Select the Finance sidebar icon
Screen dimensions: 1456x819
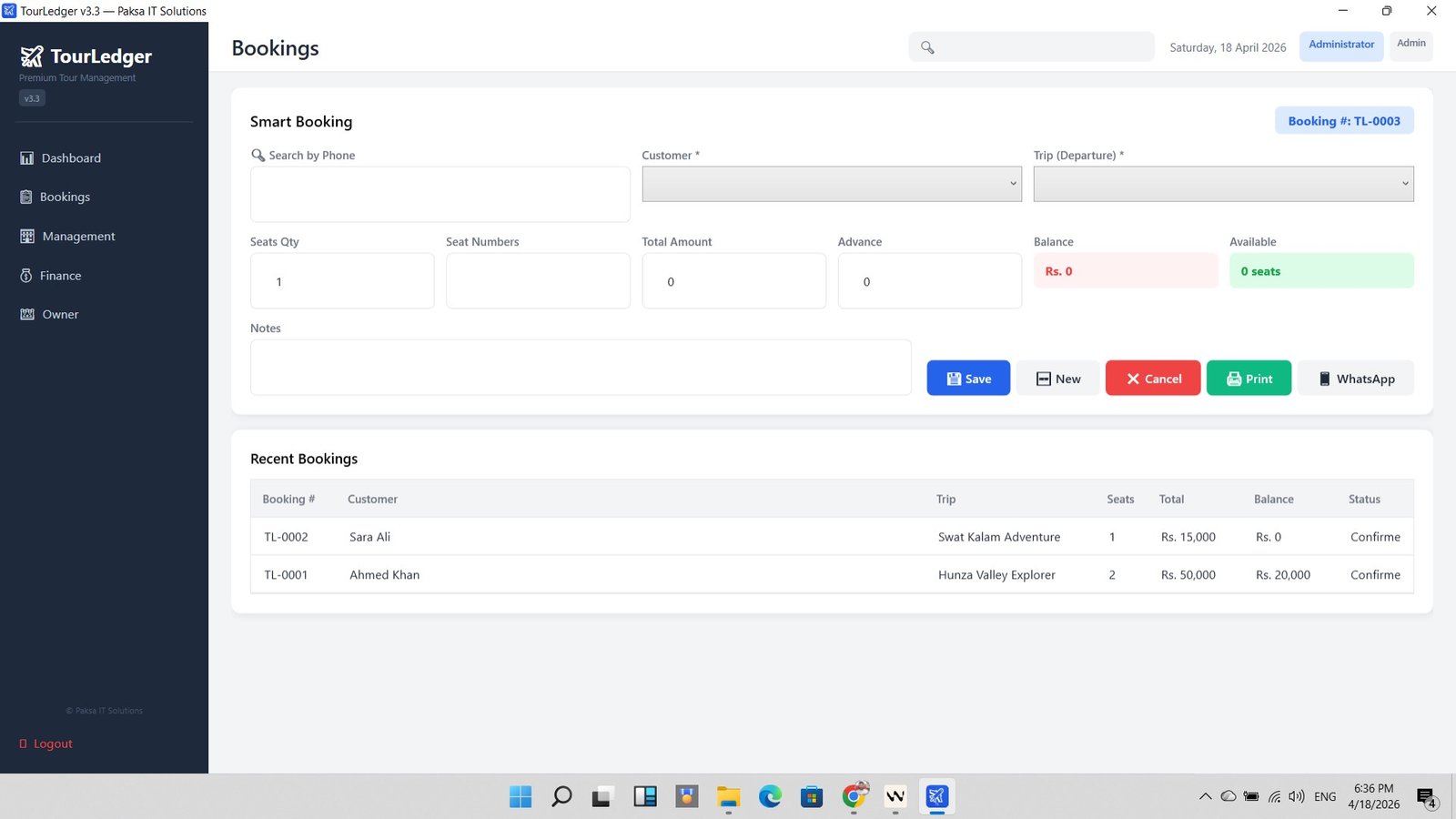[26, 275]
